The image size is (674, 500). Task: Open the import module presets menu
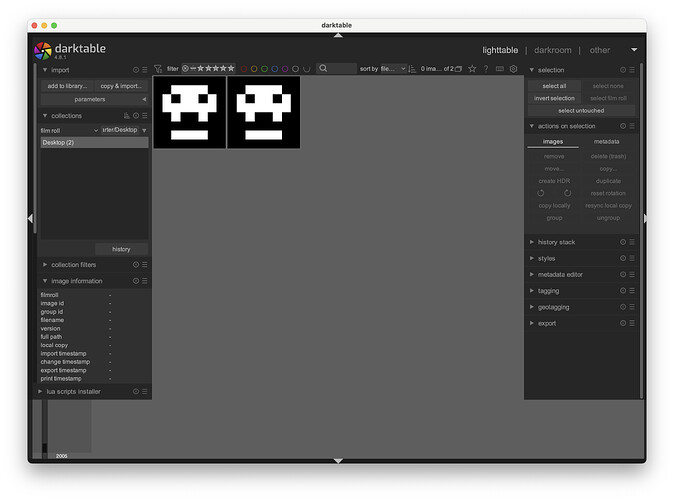(x=145, y=70)
